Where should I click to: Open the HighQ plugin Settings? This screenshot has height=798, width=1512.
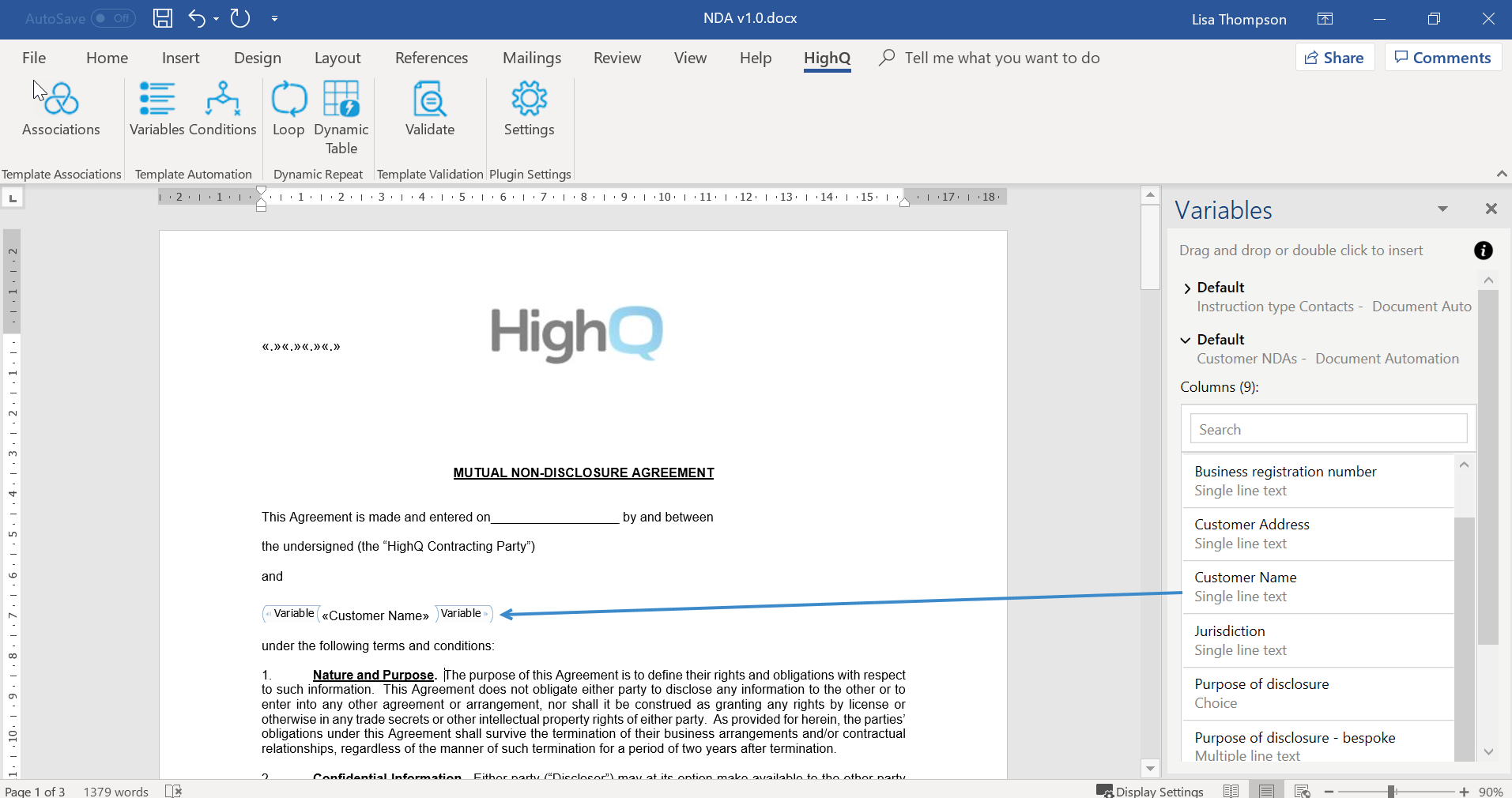tap(529, 109)
